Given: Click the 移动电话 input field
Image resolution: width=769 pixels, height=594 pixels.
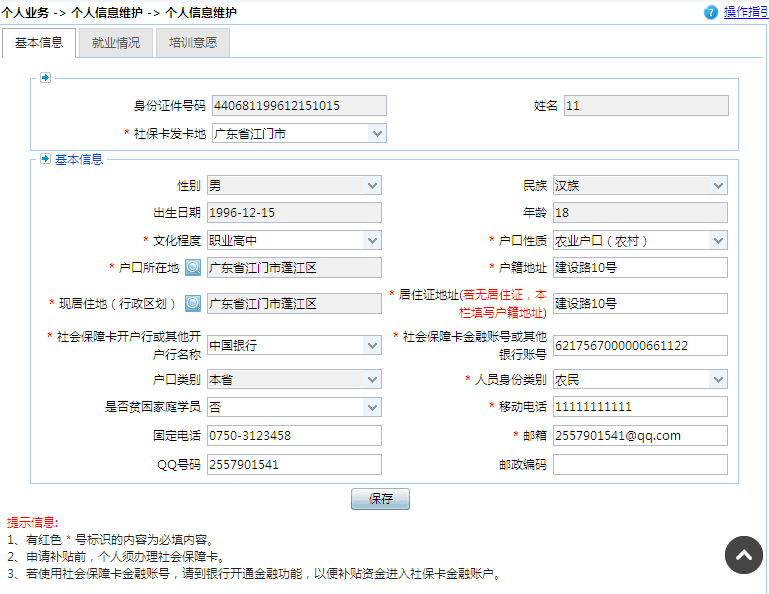Looking at the screenshot, I should point(639,407).
